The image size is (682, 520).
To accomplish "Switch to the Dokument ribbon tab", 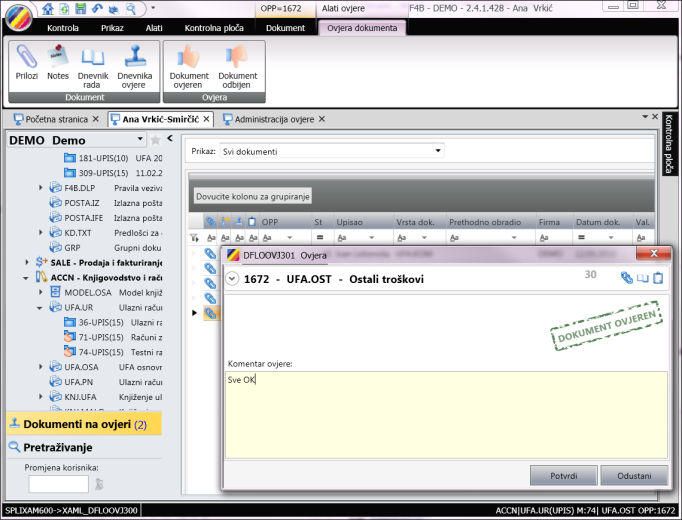I will (285, 27).
